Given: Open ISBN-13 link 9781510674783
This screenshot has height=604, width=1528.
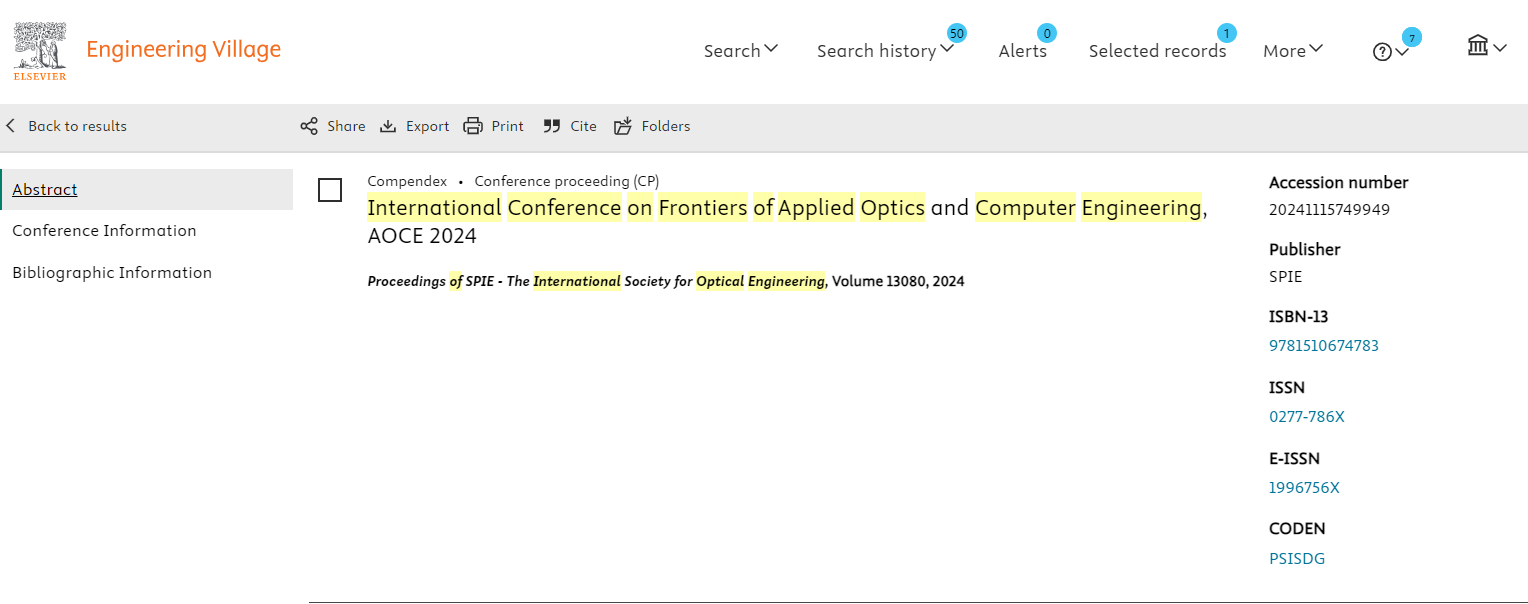Looking at the screenshot, I should coord(1324,346).
